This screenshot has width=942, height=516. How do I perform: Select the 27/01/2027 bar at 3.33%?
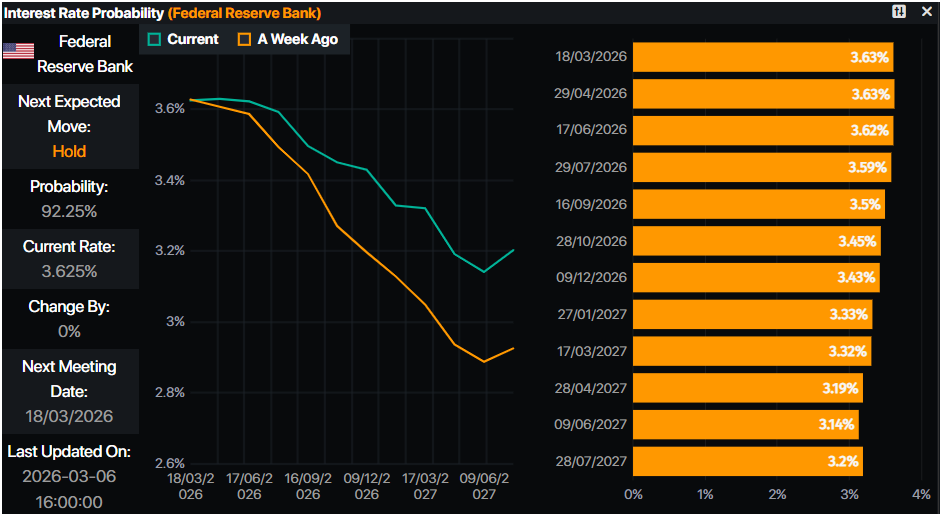point(752,314)
